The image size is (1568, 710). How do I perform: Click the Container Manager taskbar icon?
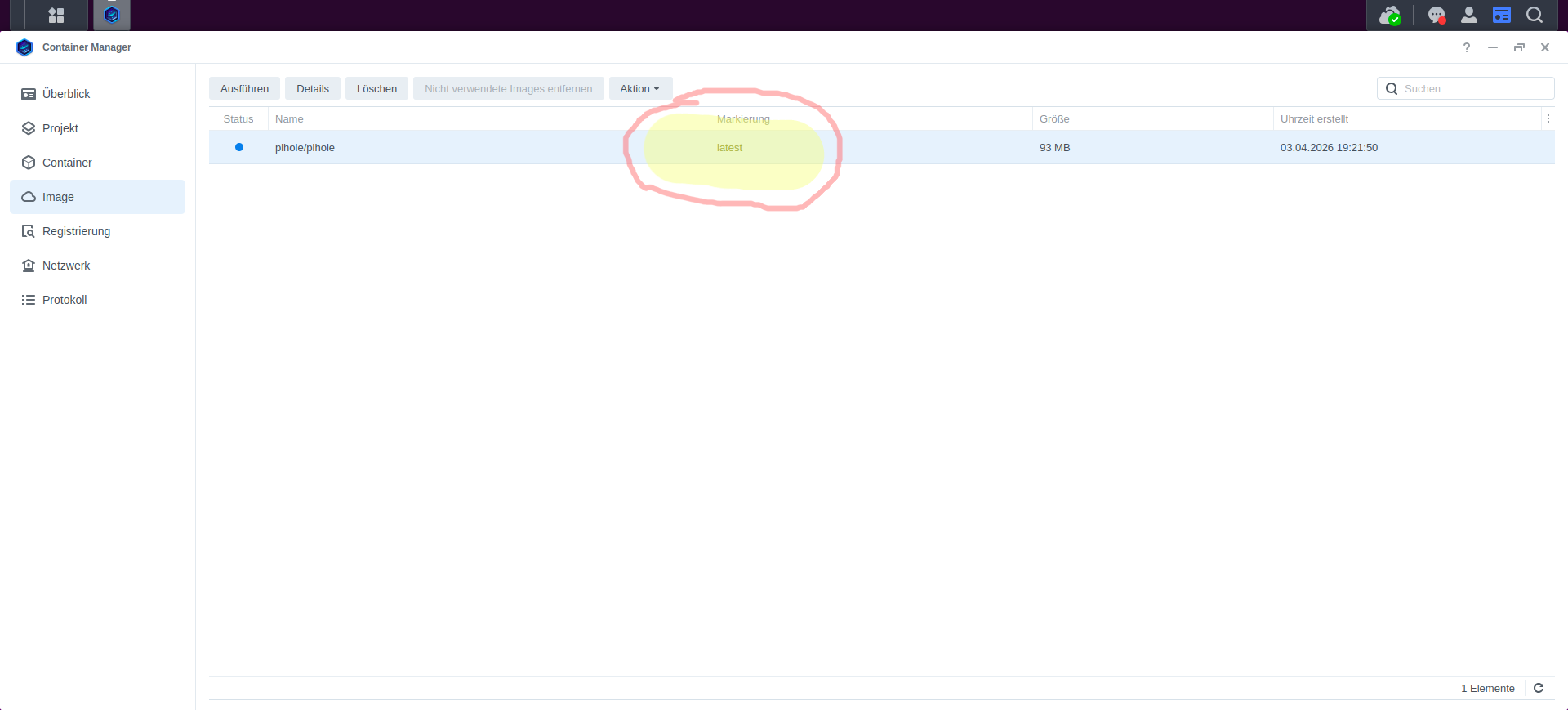tap(112, 15)
